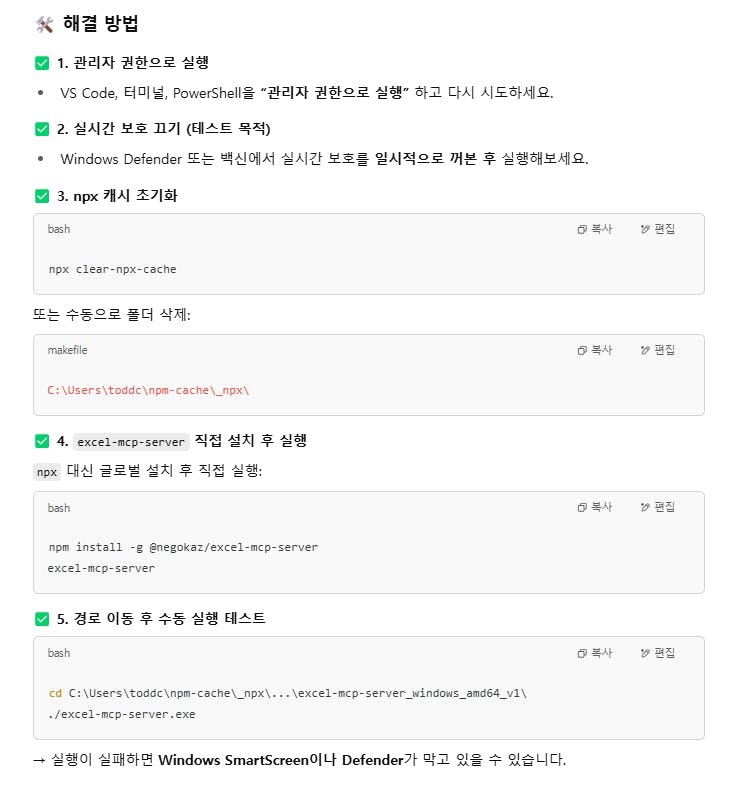749x789 pixels.
Task: Click the green checkmark beside 관리자 권한으로 실행
Action: (x=42, y=63)
